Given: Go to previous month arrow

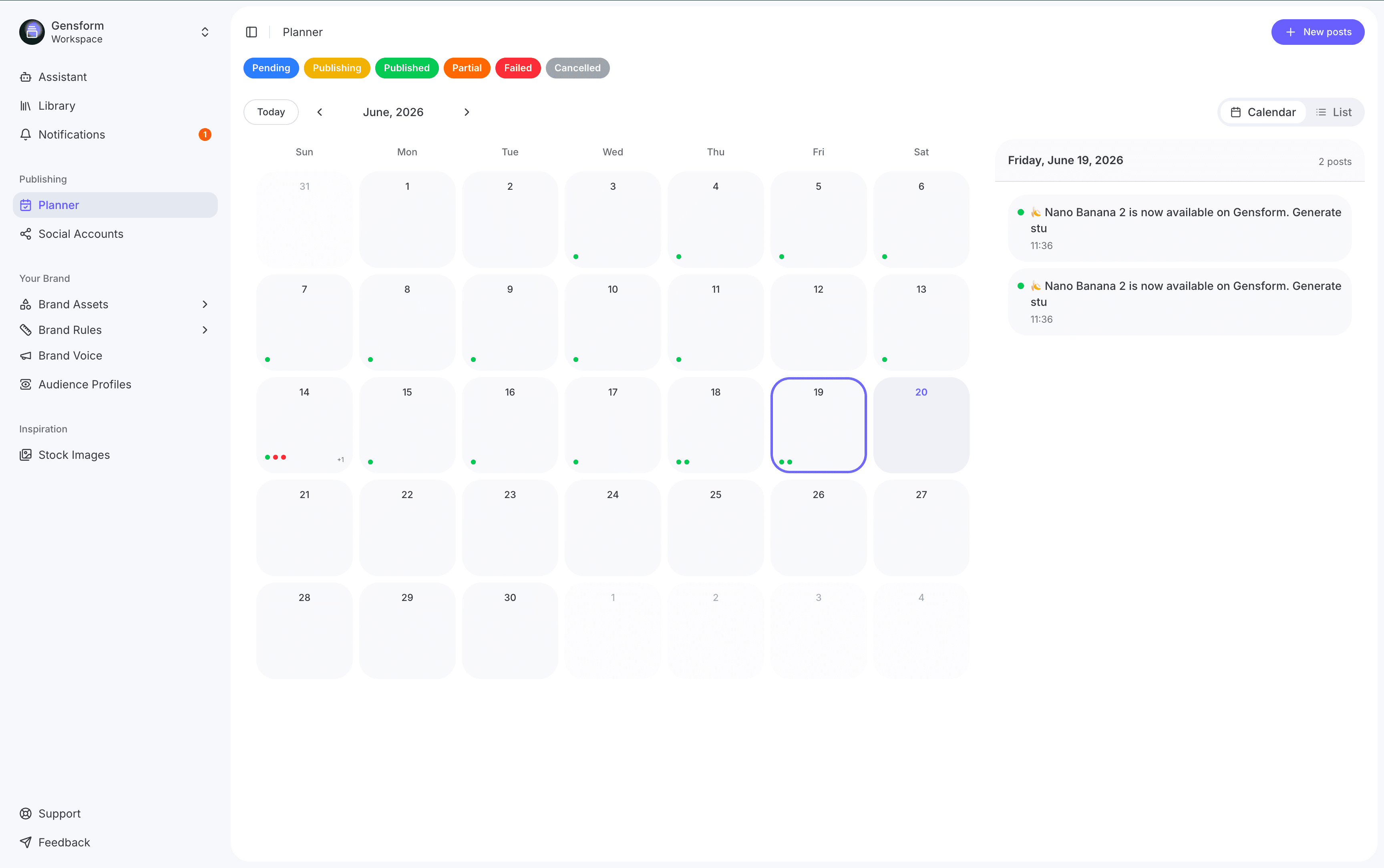Looking at the screenshot, I should point(320,112).
